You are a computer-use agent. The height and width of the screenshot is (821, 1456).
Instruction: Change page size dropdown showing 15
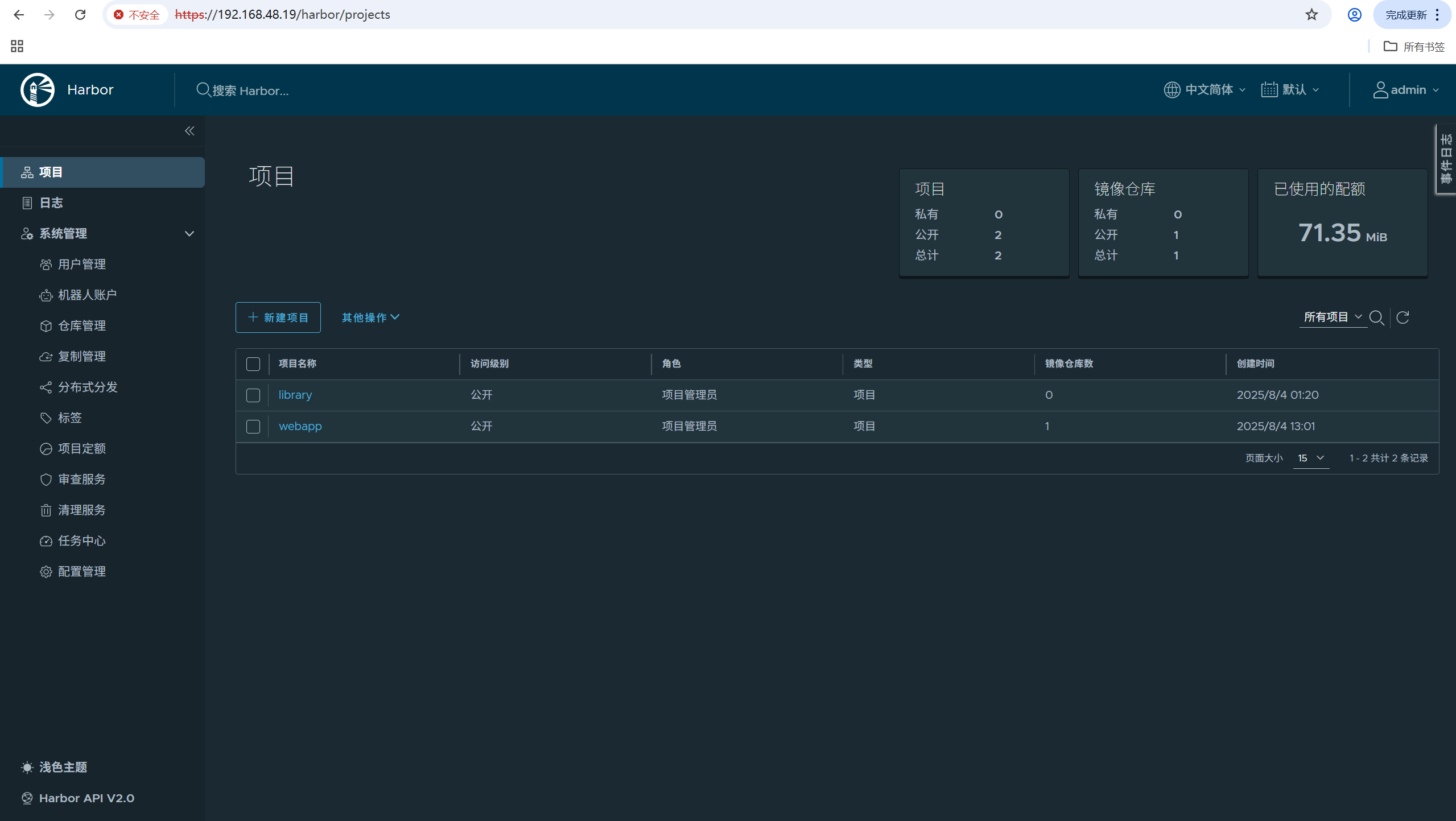[1311, 458]
